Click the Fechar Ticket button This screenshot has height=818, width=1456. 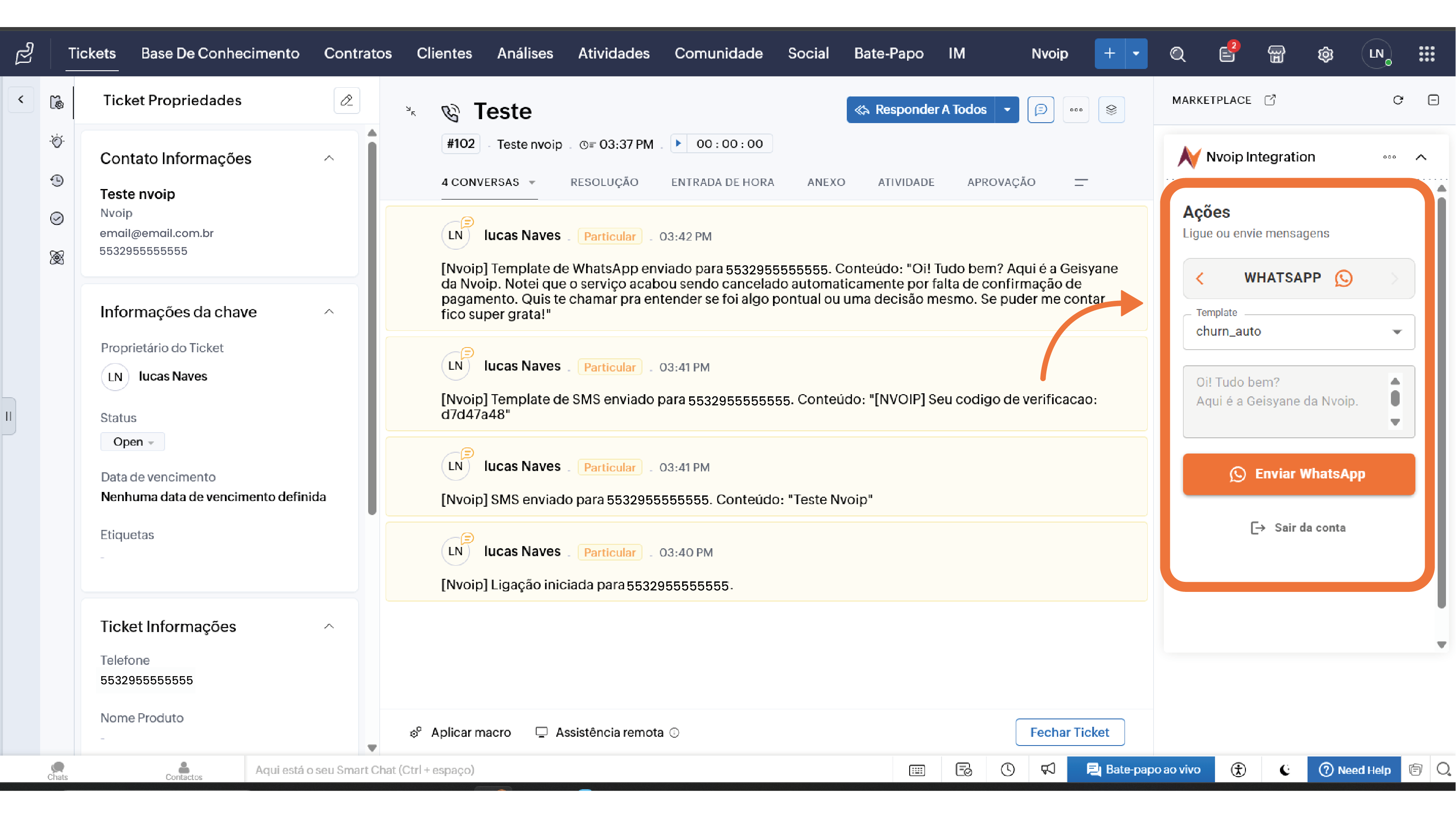coord(1070,732)
